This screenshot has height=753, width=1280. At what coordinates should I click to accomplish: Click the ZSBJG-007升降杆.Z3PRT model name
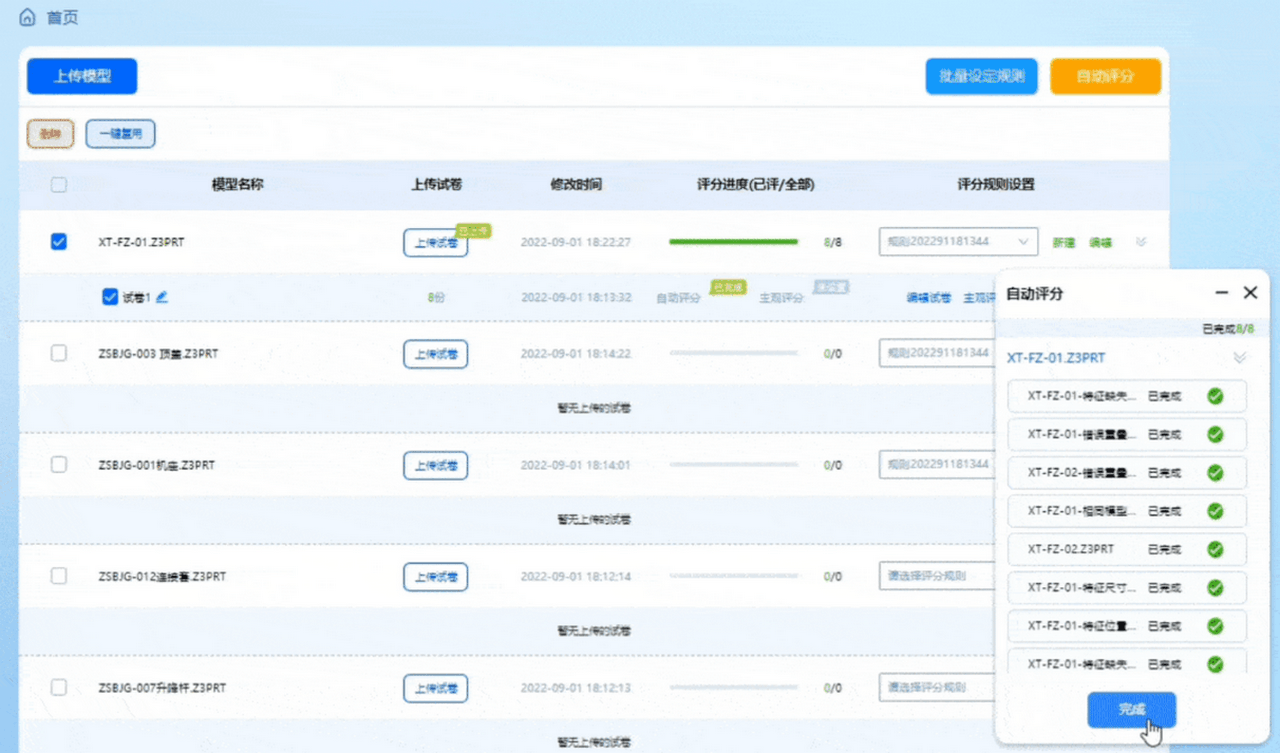coord(162,688)
